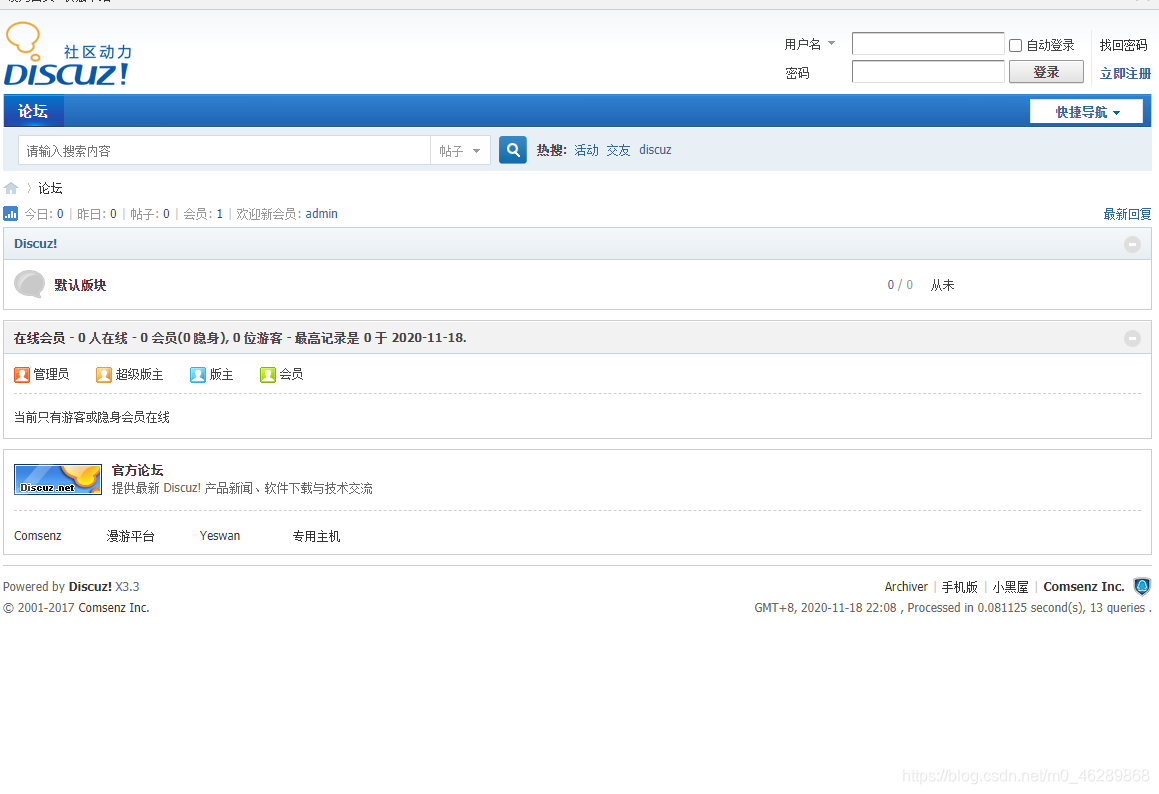Viewport: 1159px width, 794px height.
Task: Open the 小黑屋 footer link
Action: tap(1010, 587)
